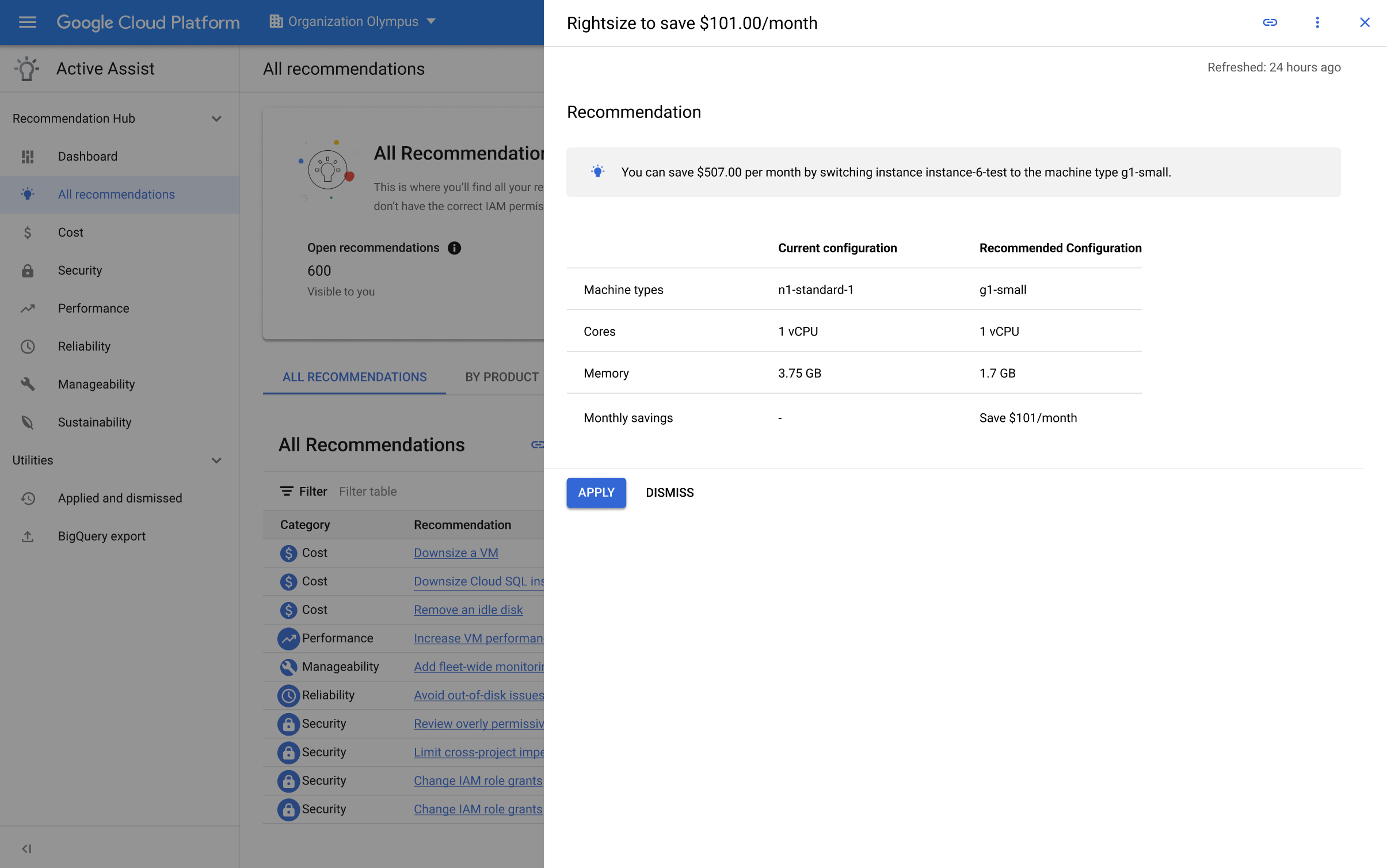Click the Performance trend icon

(x=27, y=308)
